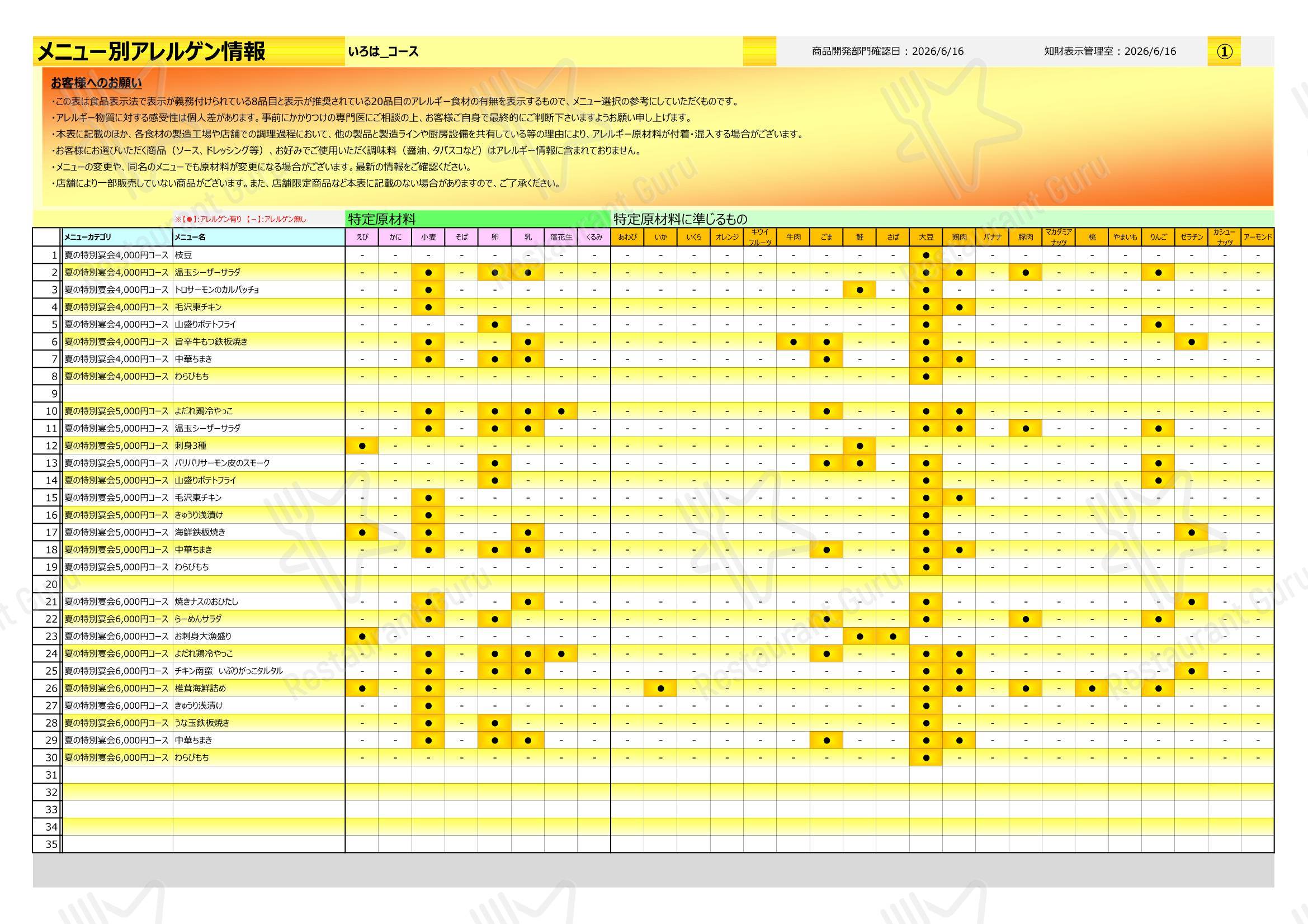Click the menu name 焼きナスのおひたし
Screen dimensions: 1308x924
pos(207,602)
